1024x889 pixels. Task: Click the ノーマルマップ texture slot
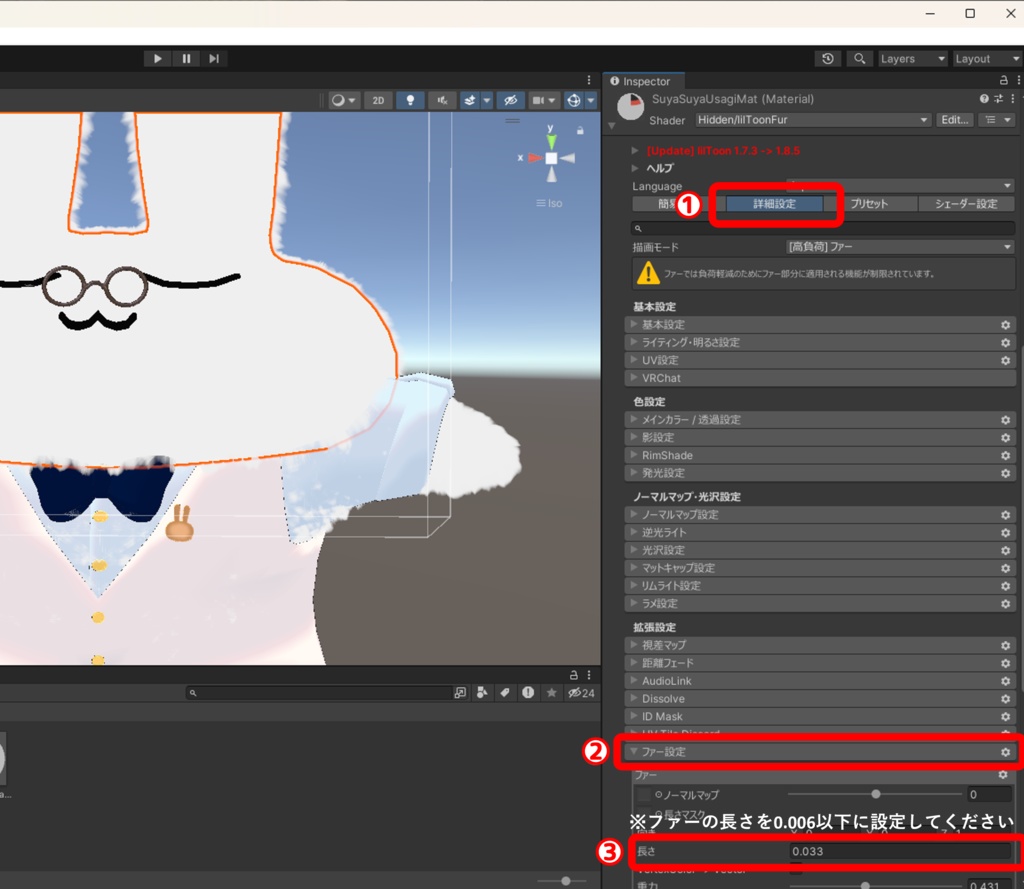(644, 795)
